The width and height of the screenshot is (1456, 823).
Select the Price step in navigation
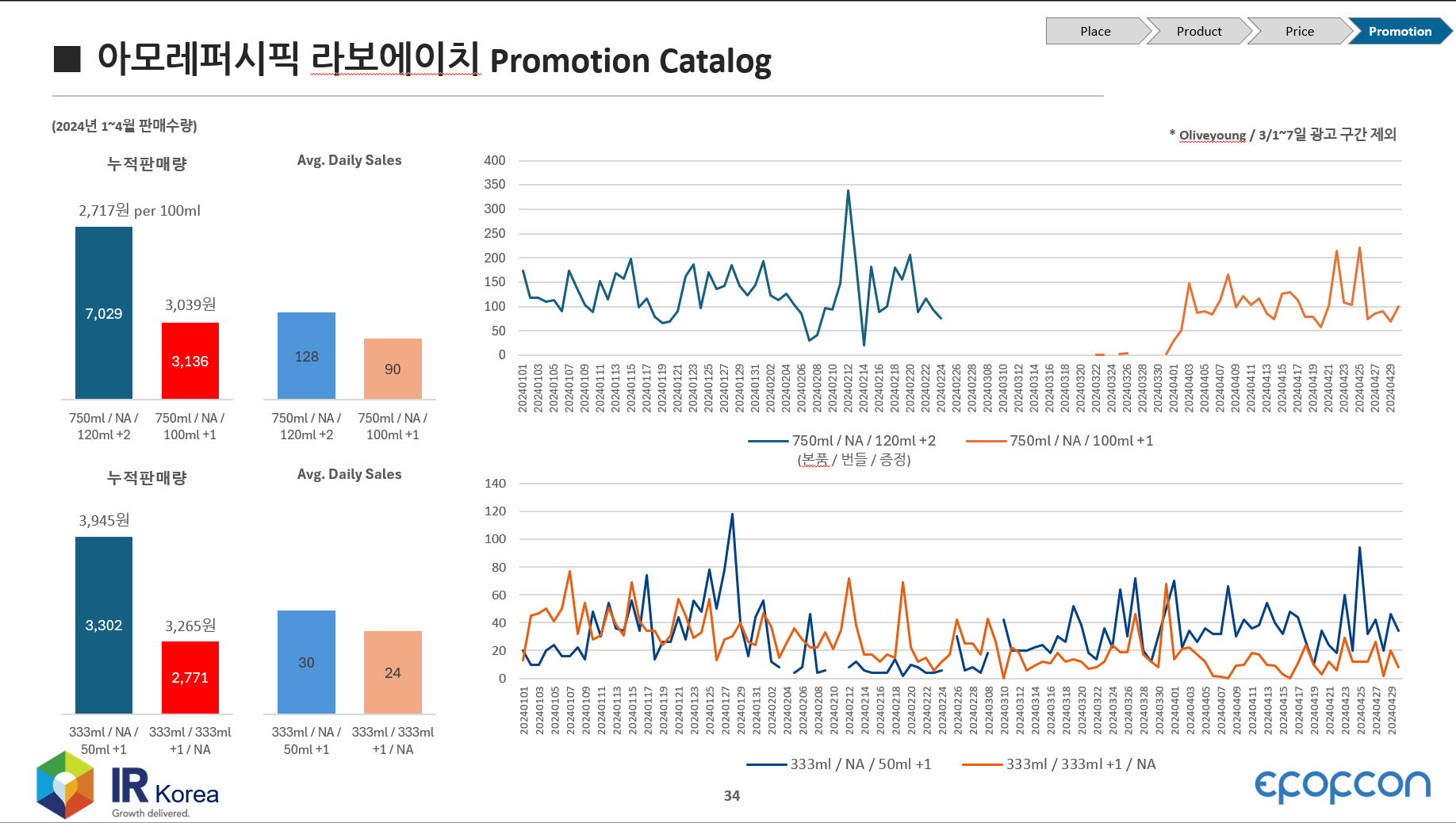pos(1299,31)
